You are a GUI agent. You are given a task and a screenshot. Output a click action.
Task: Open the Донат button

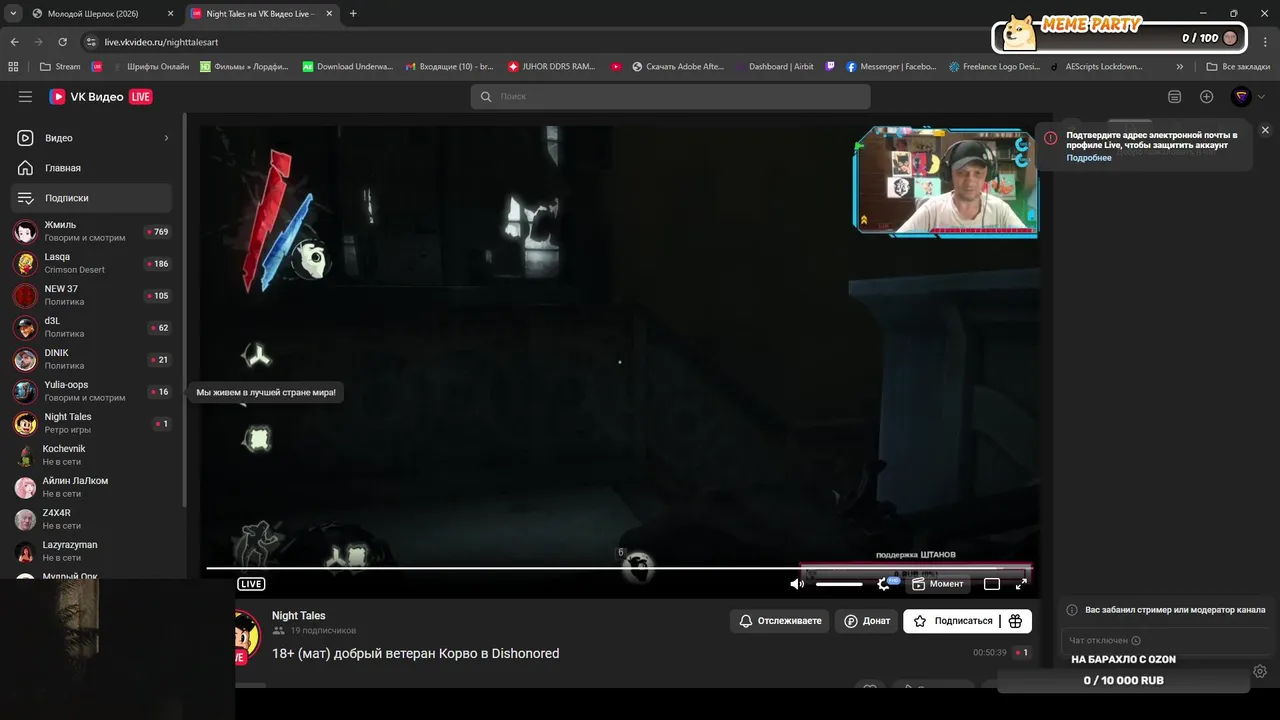coord(867,621)
